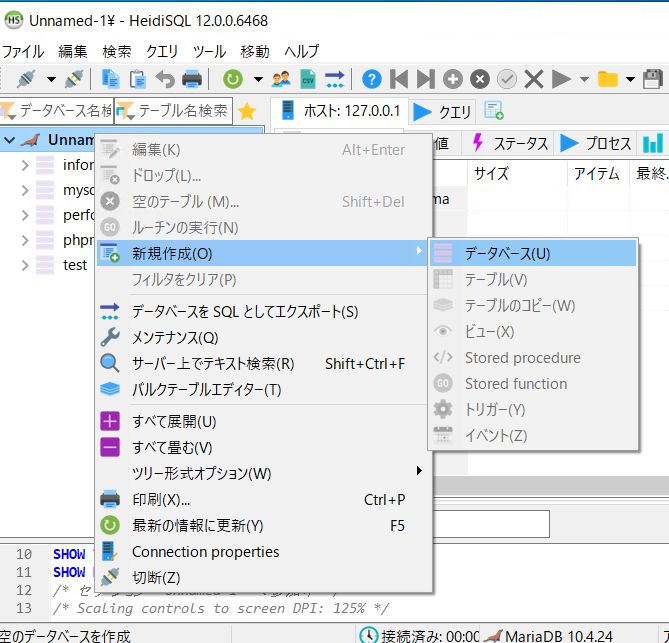The width and height of the screenshot is (669, 643).
Task: Open the 検索 menu
Action: point(117,52)
